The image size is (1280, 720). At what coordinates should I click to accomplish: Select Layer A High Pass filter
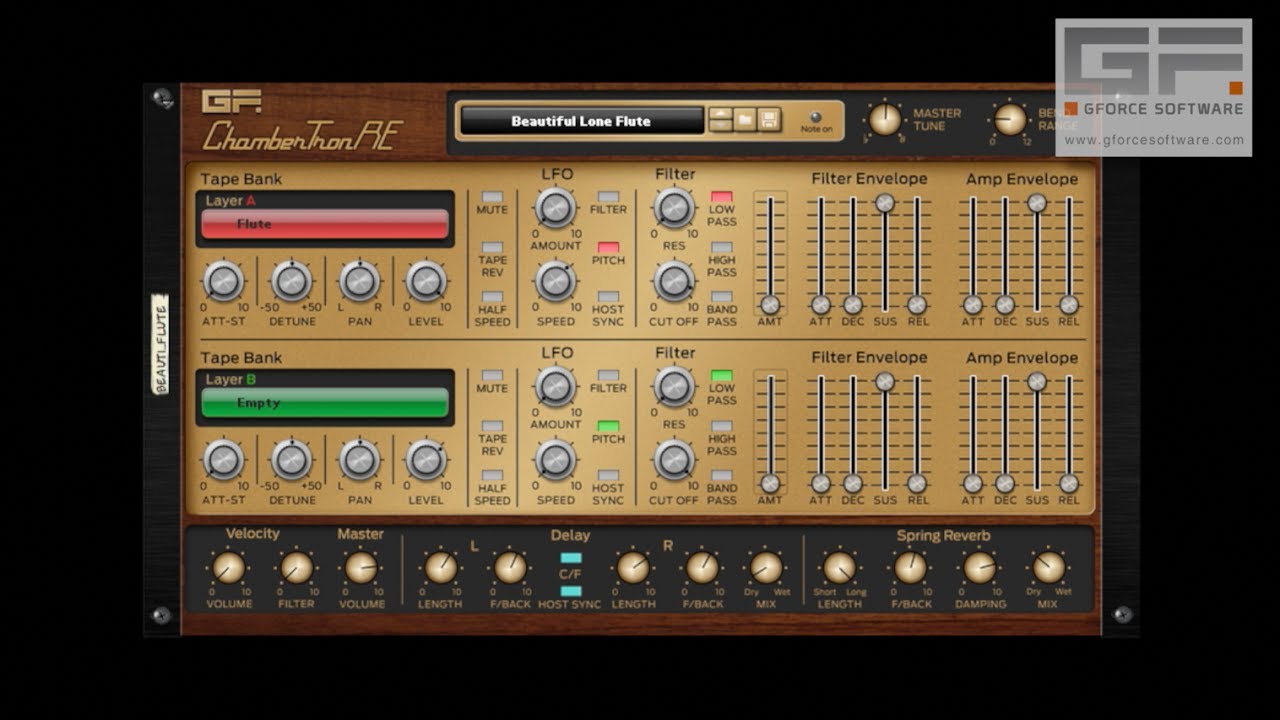point(722,247)
